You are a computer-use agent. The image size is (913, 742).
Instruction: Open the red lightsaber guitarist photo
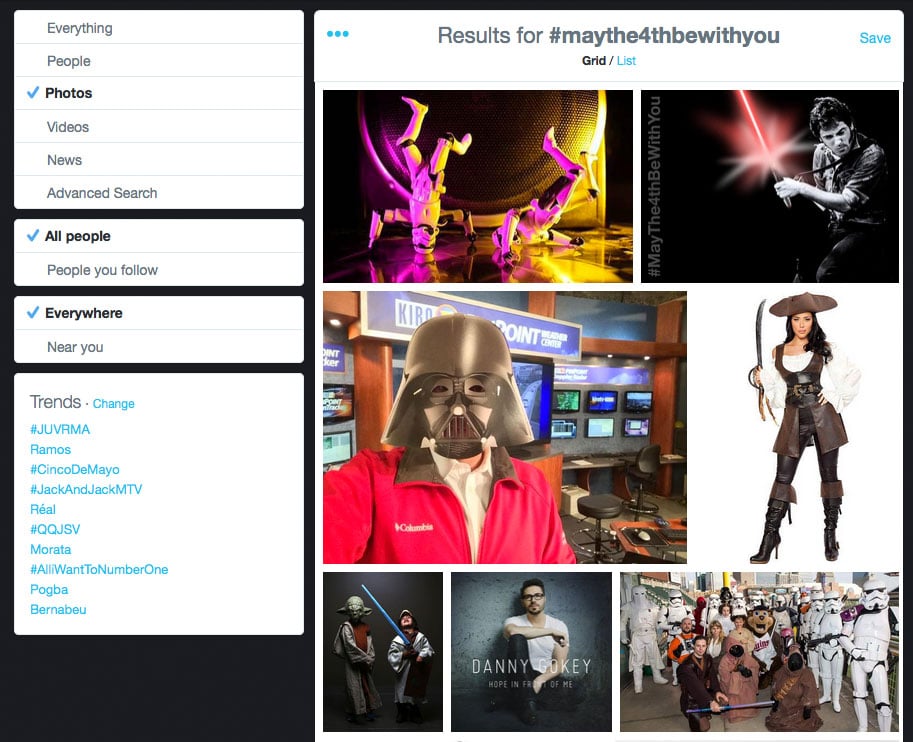click(770, 186)
